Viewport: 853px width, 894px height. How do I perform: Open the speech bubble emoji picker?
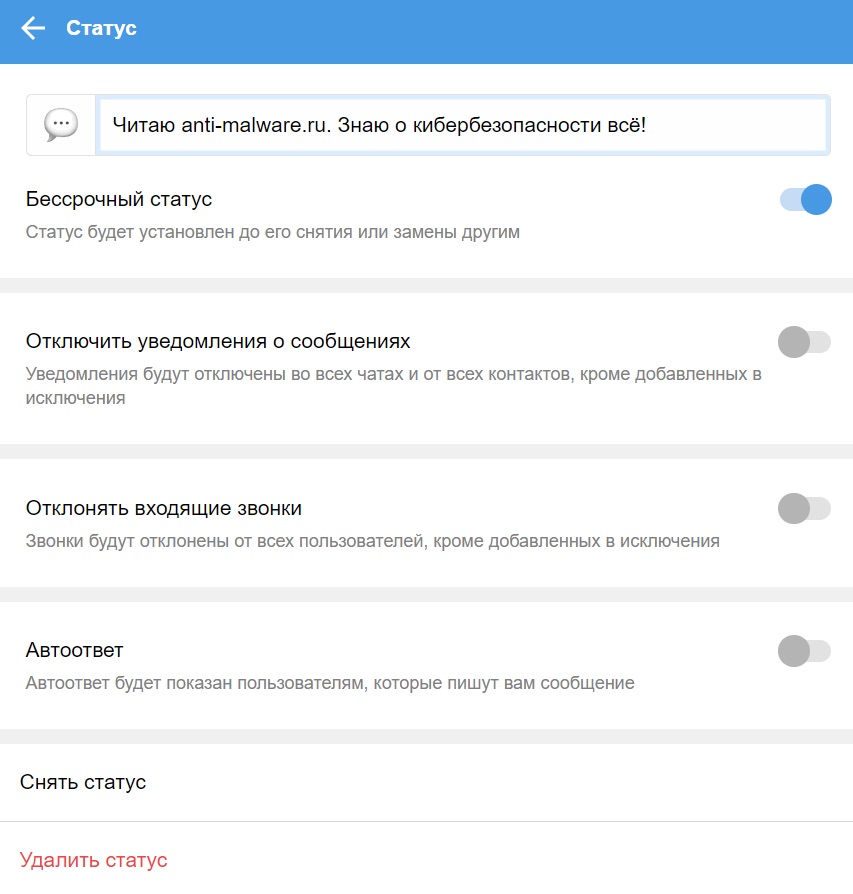tap(61, 125)
